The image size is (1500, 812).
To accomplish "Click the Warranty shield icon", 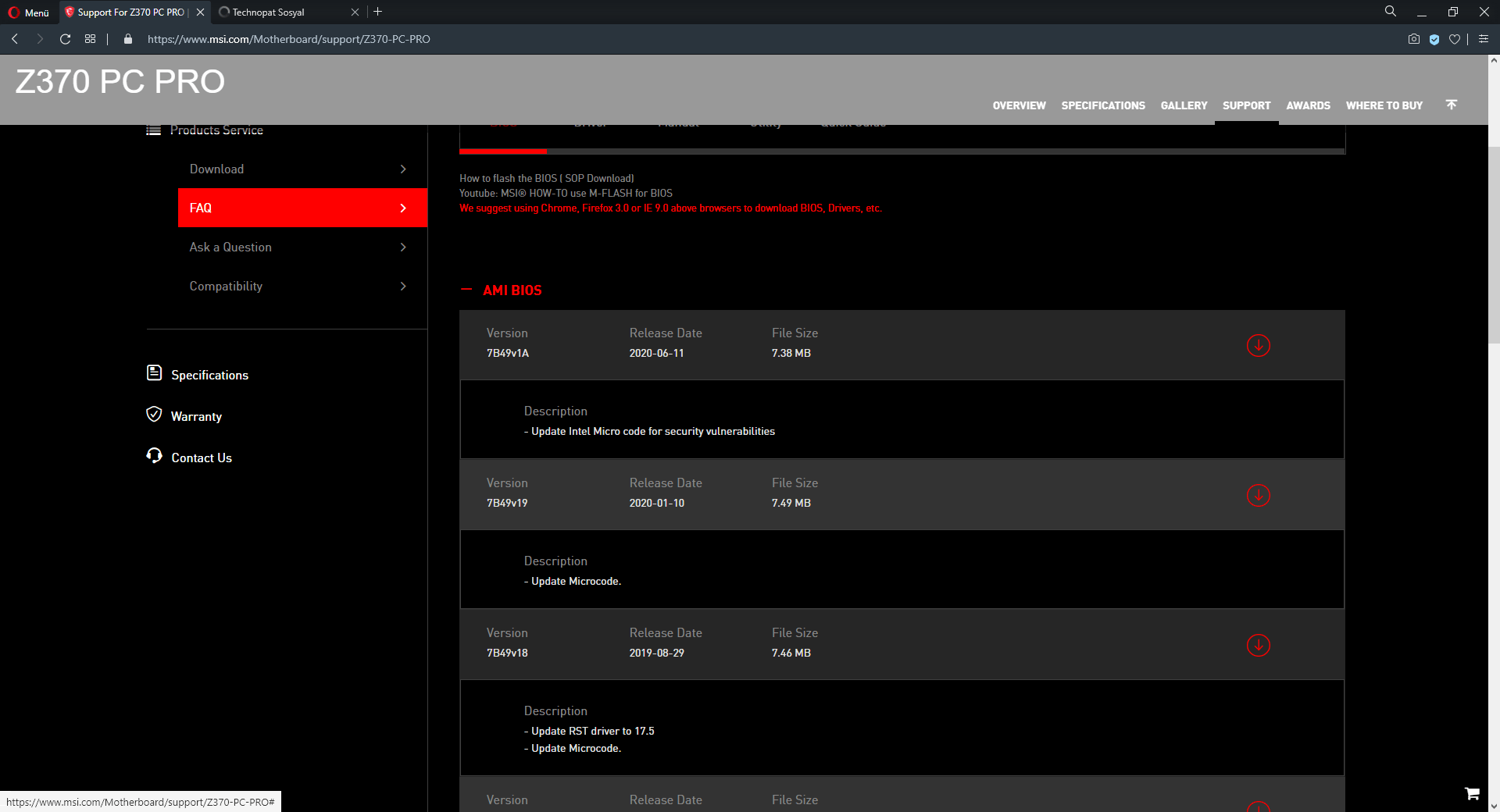I will (155, 415).
